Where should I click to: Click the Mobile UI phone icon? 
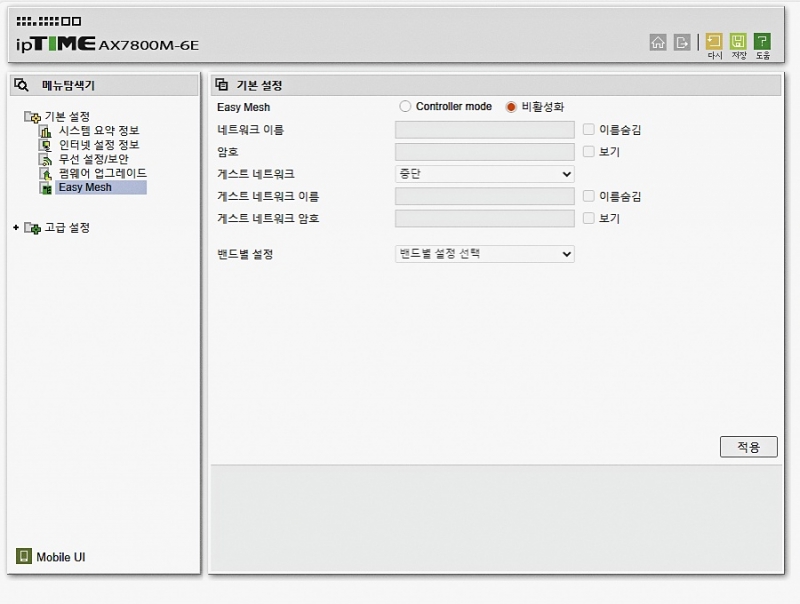tap(24, 556)
